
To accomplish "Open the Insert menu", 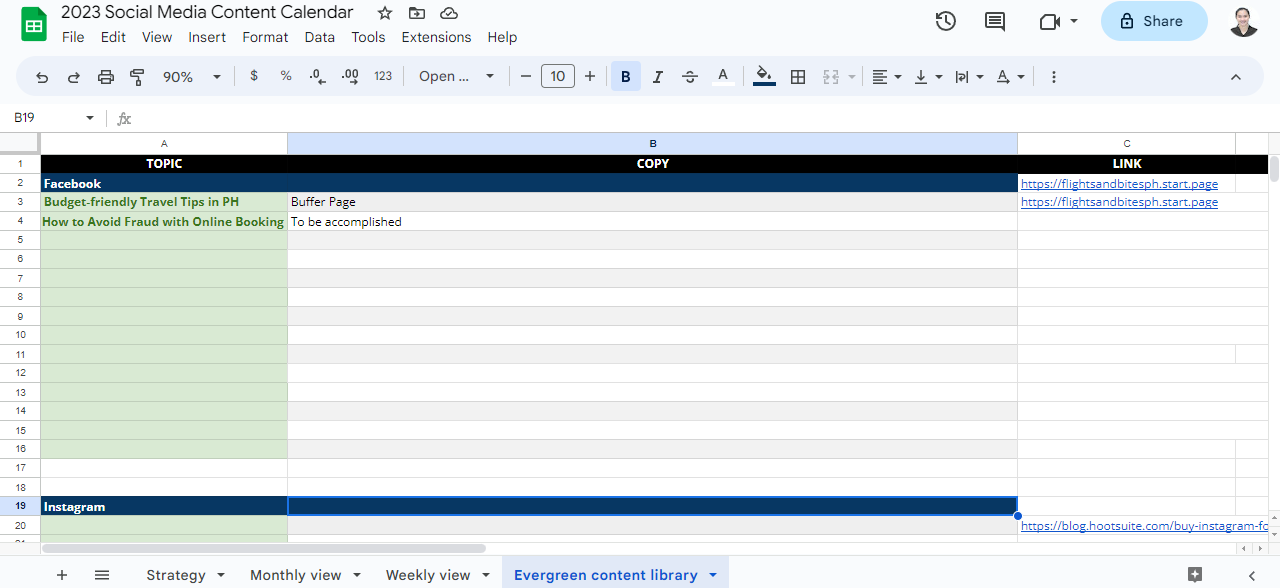I will 207,37.
